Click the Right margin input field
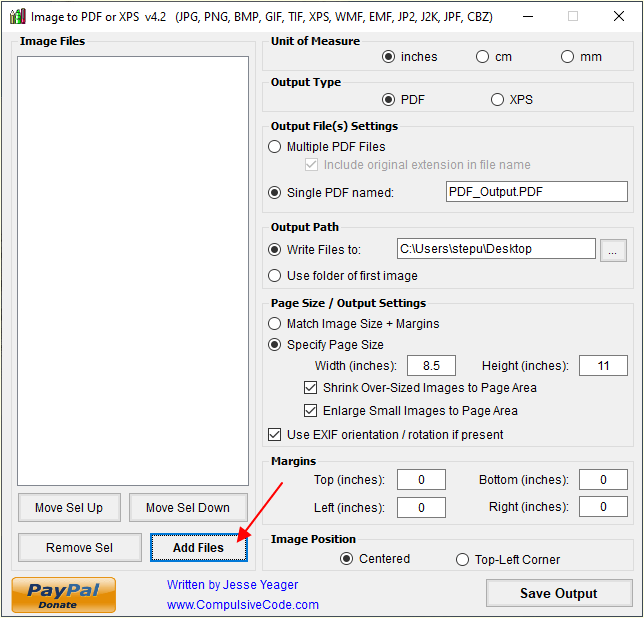Image resolution: width=644 pixels, height=618 pixels. pos(603,507)
